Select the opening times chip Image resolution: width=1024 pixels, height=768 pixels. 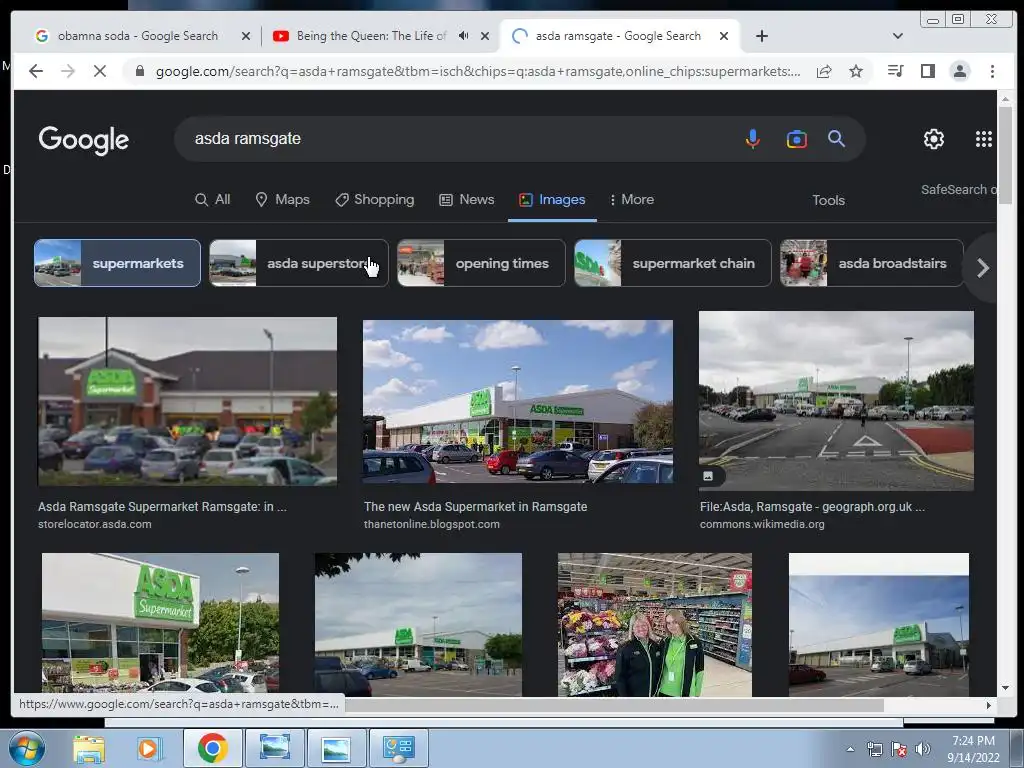[x=481, y=263]
